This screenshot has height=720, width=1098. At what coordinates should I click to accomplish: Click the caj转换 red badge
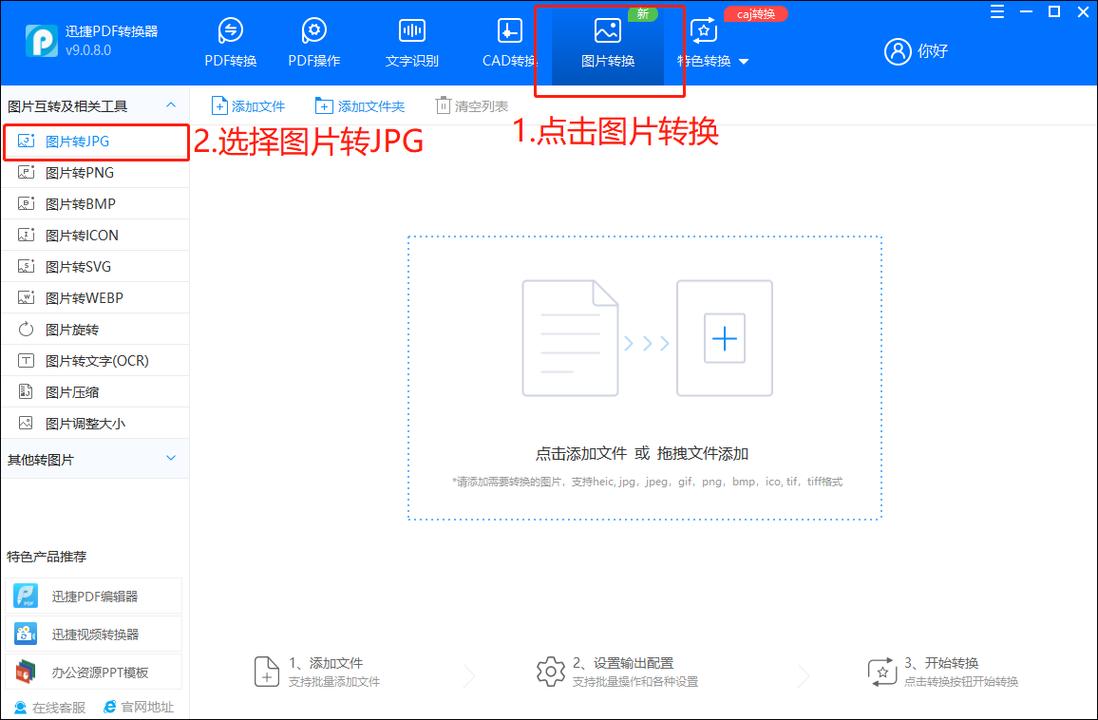point(755,14)
